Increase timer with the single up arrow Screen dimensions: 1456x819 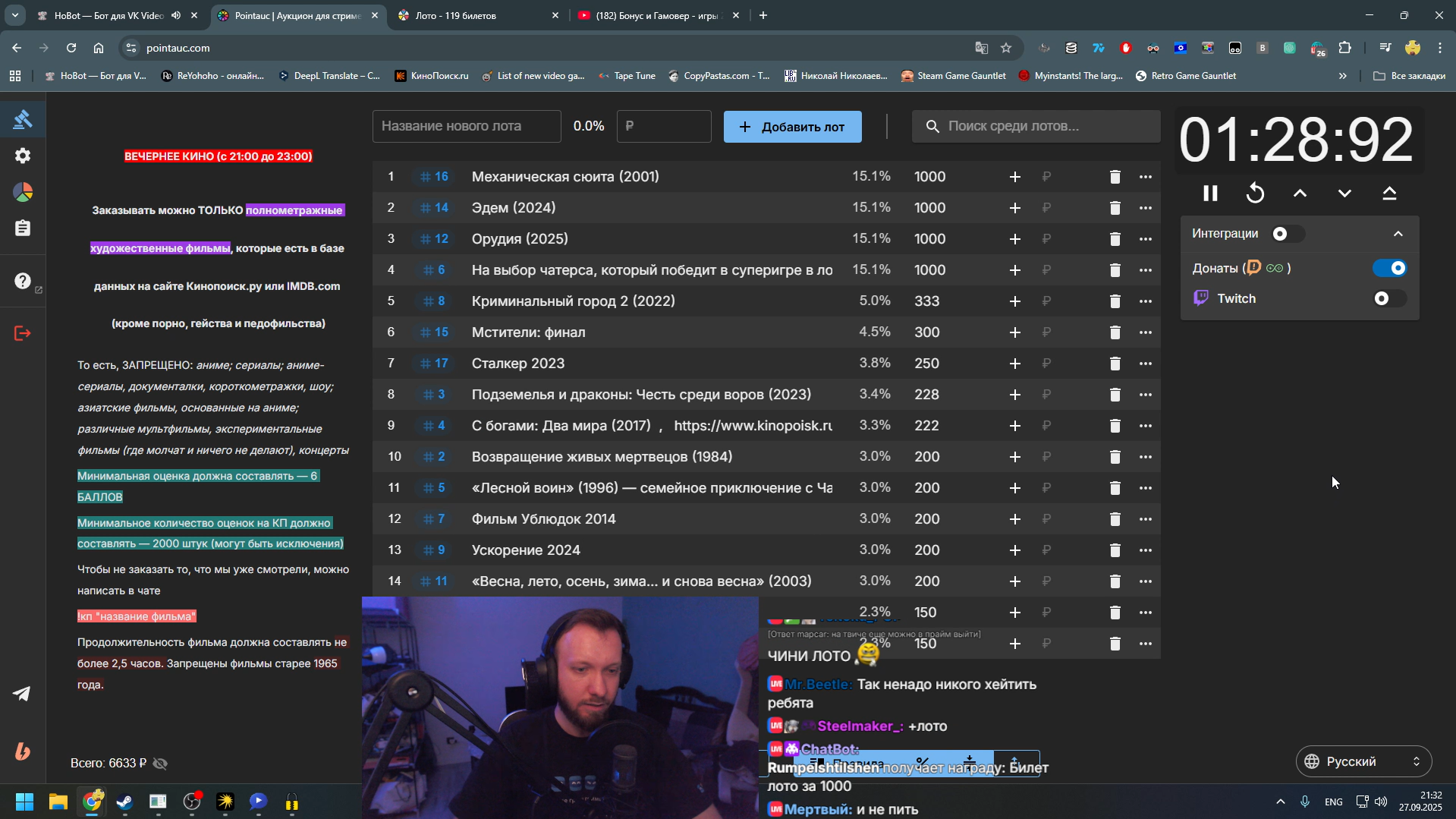[1300, 194]
